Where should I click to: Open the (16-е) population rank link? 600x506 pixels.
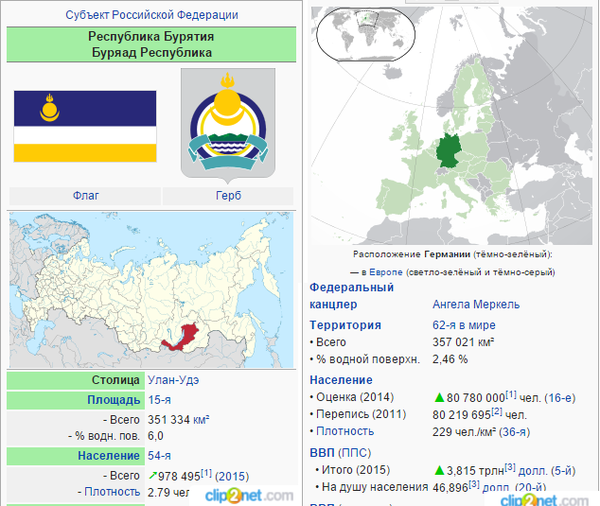pyautogui.click(x=560, y=398)
